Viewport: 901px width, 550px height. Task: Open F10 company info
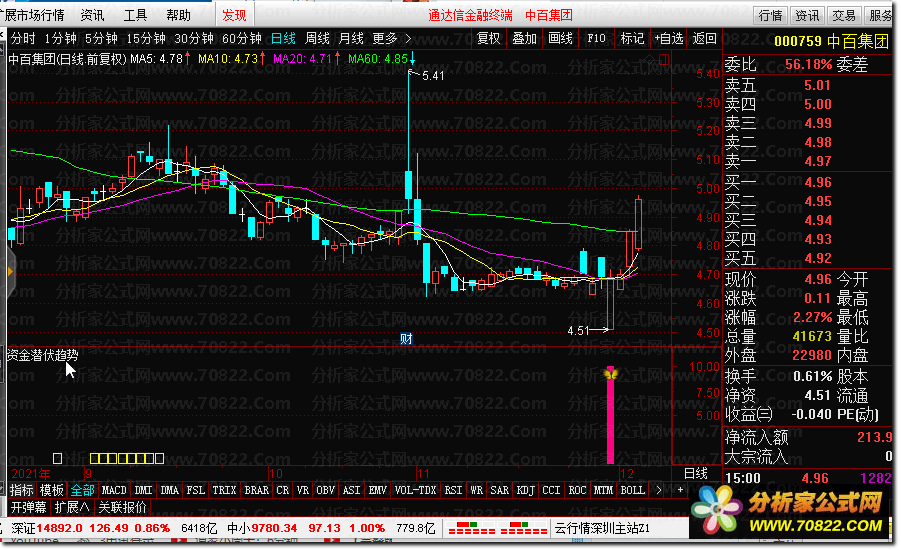[x=596, y=39]
